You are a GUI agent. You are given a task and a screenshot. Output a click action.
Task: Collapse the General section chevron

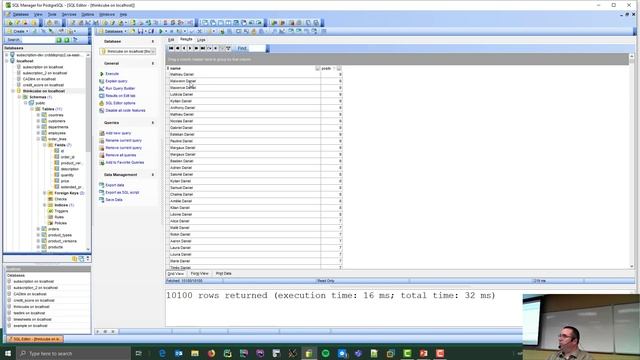[x=153, y=64]
